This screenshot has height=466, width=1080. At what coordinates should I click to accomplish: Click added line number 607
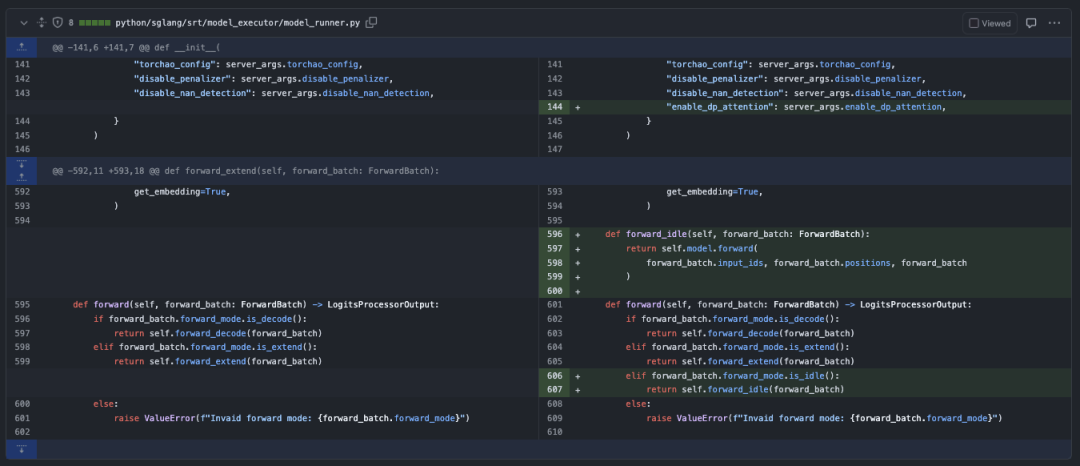(x=554, y=390)
